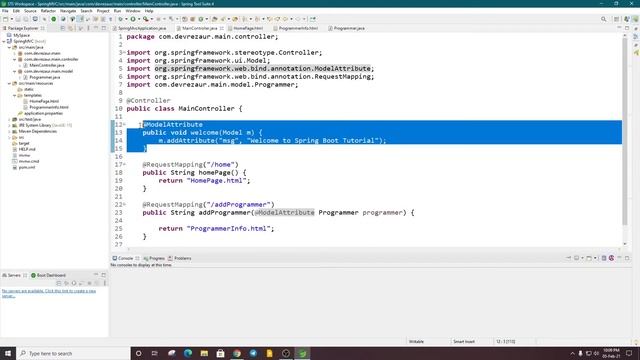Collapse the SpringMVC project node
This screenshot has height=360, width=640.
pyautogui.click(x=4, y=41)
